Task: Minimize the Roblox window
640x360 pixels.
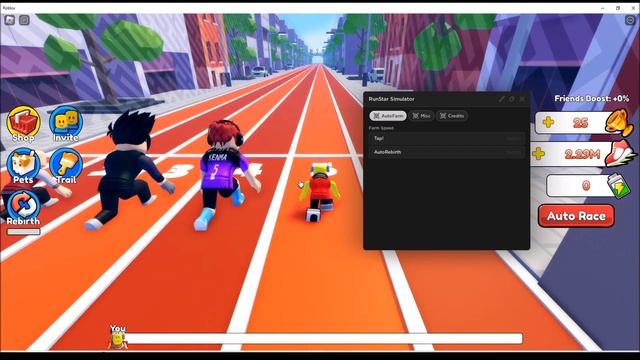Action: pyautogui.click(x=602, y=8)
